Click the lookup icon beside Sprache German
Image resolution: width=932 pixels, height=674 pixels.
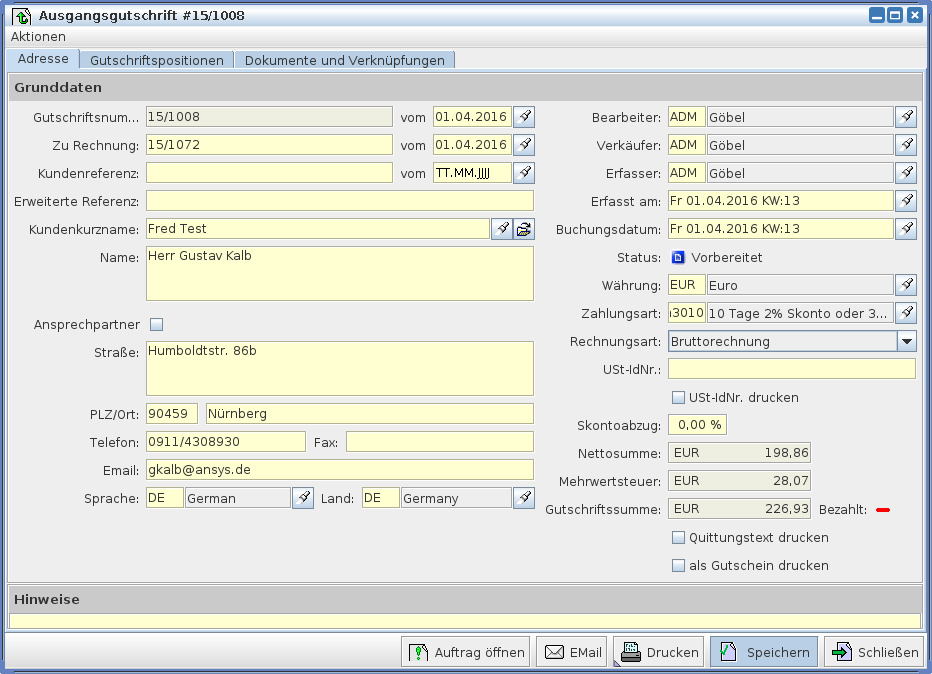302,498
